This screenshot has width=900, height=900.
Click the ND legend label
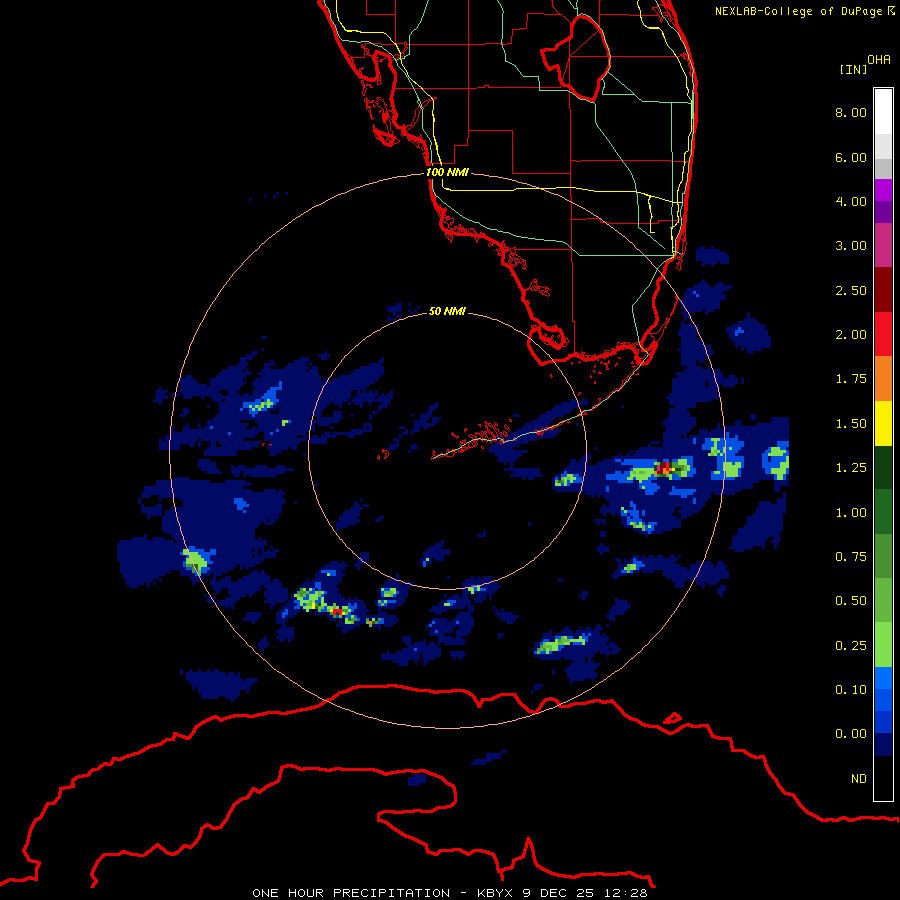coord(859,779)
